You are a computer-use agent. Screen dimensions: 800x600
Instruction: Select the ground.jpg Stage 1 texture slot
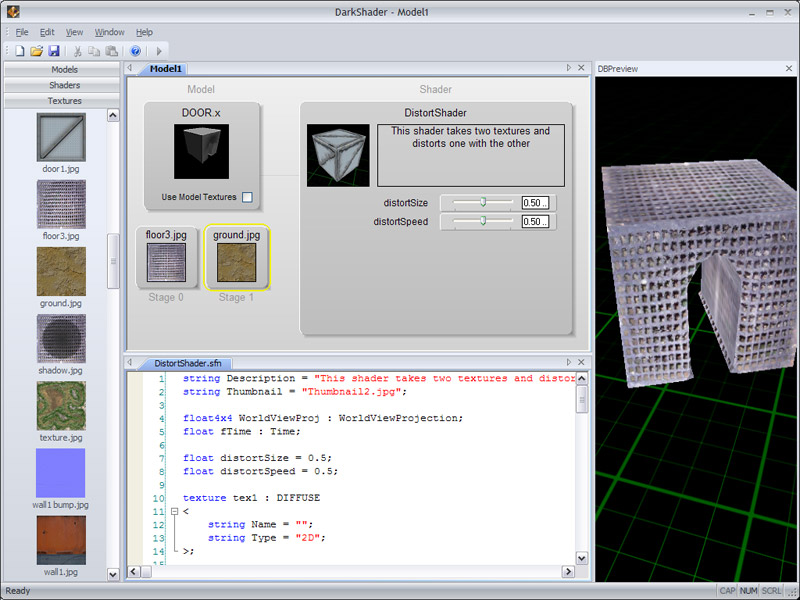tap(237, 262)
